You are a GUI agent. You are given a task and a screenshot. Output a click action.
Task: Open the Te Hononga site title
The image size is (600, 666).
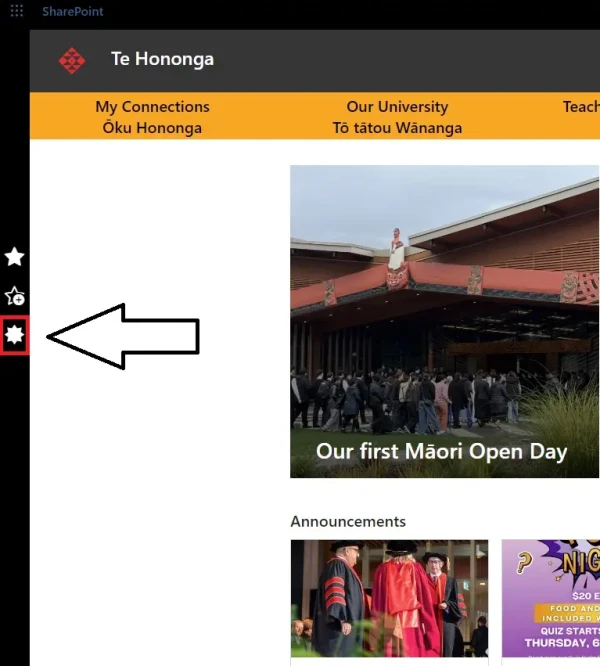coord(162,60)
